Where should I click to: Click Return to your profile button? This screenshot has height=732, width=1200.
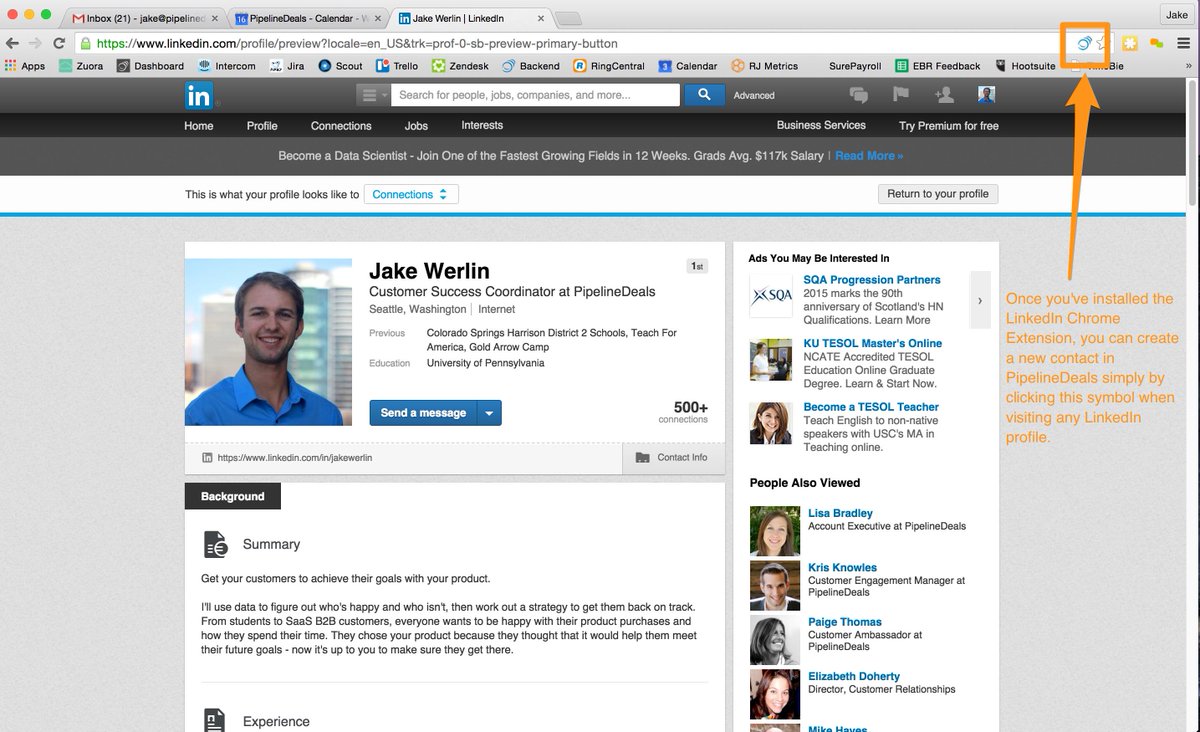tap(938, 194)
